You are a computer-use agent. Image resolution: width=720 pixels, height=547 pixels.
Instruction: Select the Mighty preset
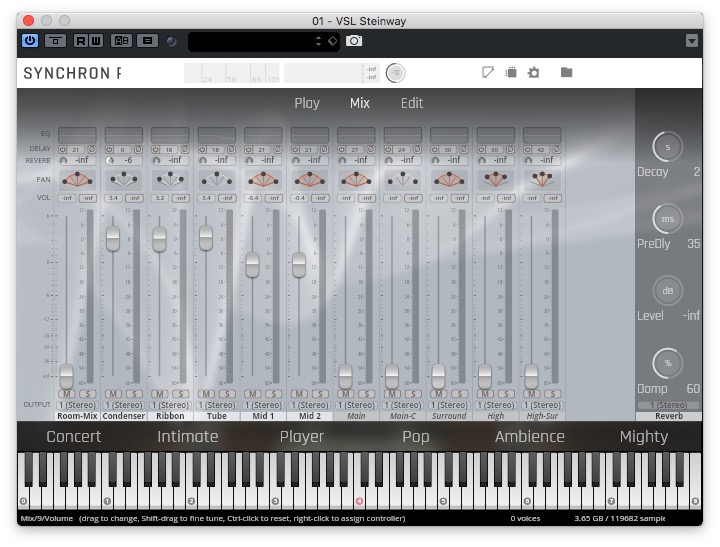(x=644, y=437)
